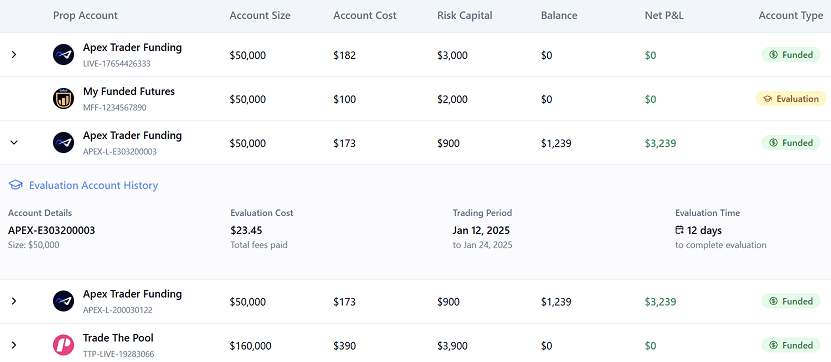Click calendar icon next to 12 days
Viewport: 831px width, 362px height.
click(x=679, y=231)
